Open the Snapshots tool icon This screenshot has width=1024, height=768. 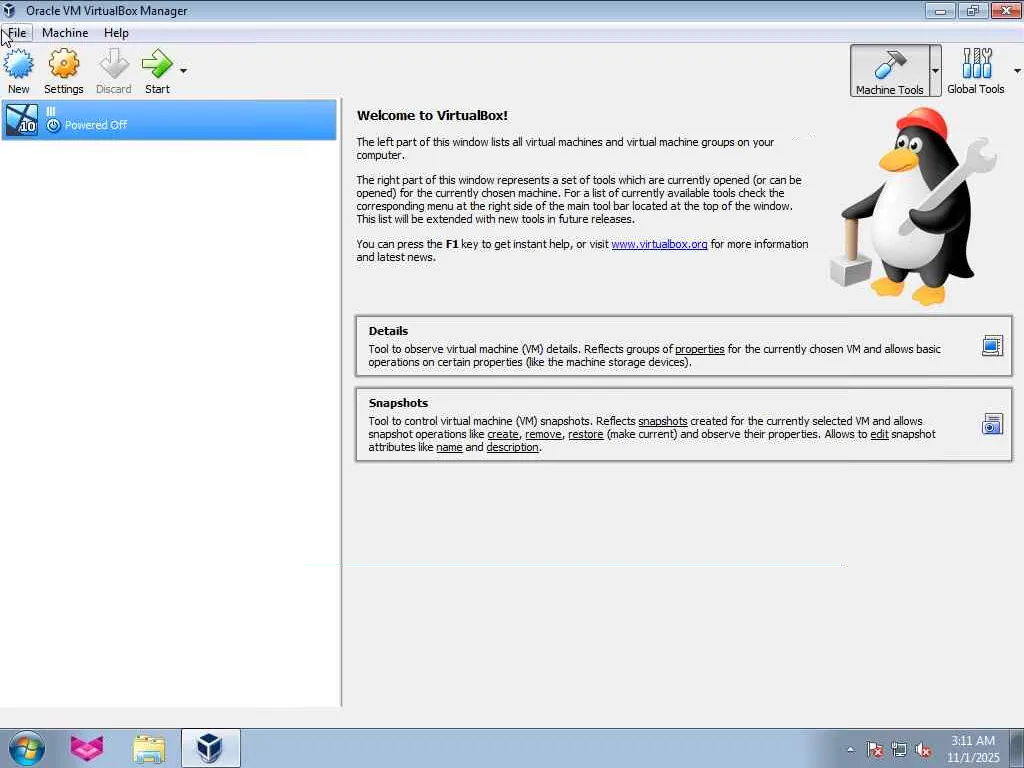(992, 424)
